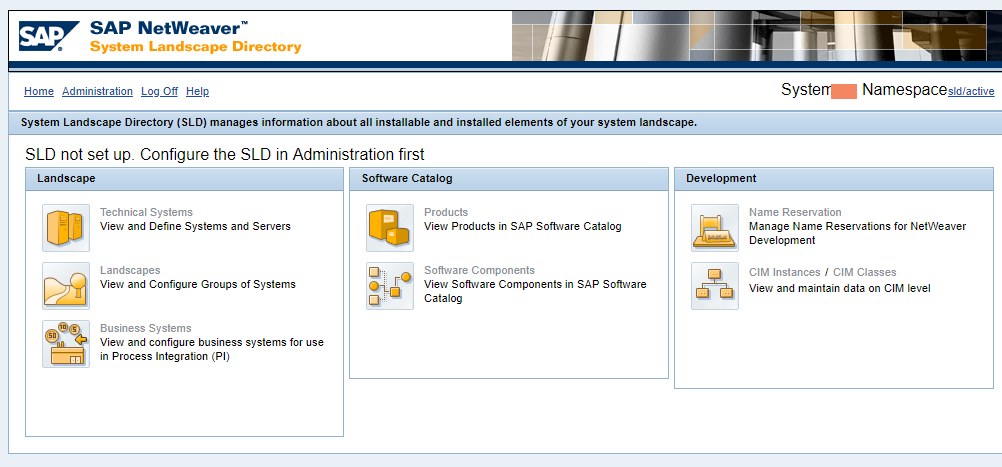The height and width of the screenshot is (467, 1002).
Task: Open the CIM hierarchy tree icon
Action: [715, 286]
